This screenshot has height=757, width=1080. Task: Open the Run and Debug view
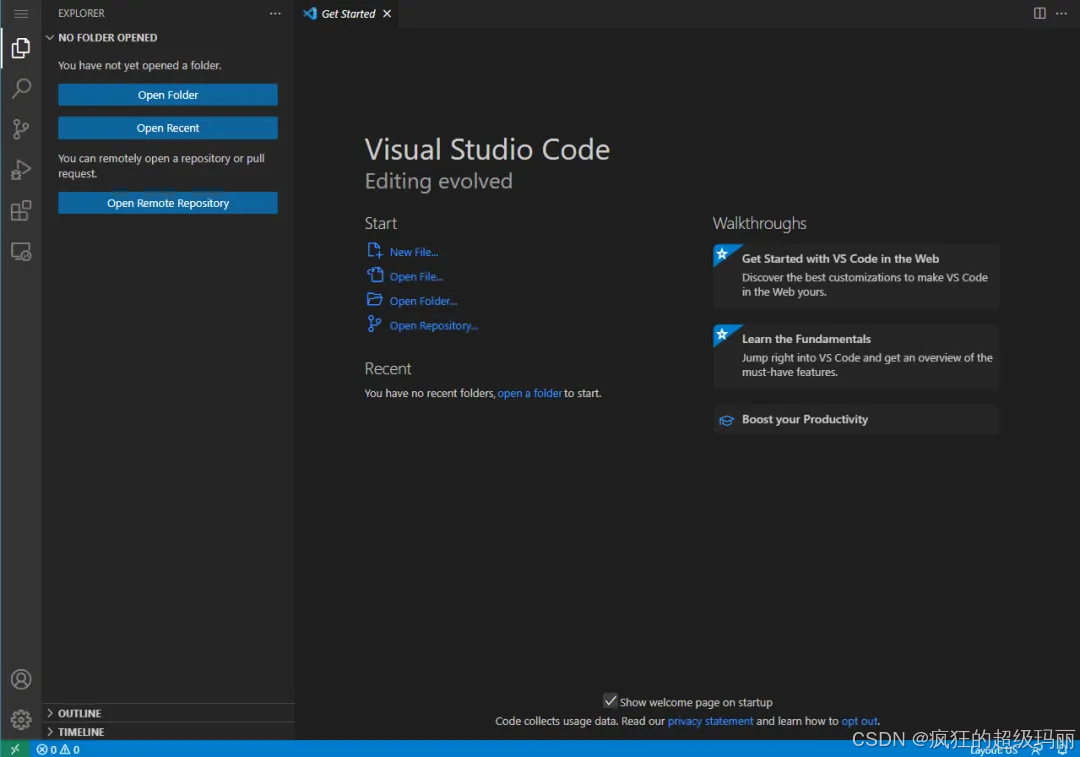pos(21,169)
